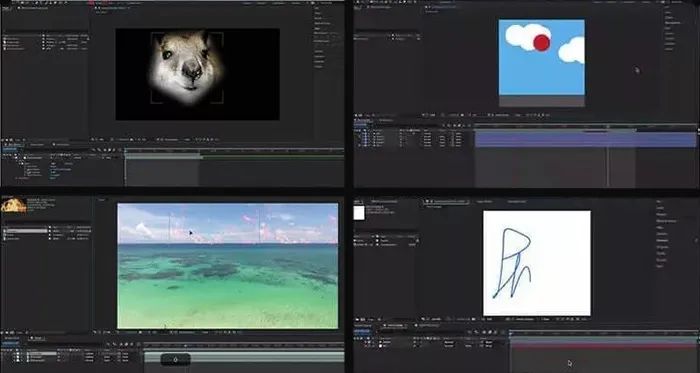700x373 pixels.
Task: Click the Graph Editor icon in signature timeline
Action: point(503,332)
